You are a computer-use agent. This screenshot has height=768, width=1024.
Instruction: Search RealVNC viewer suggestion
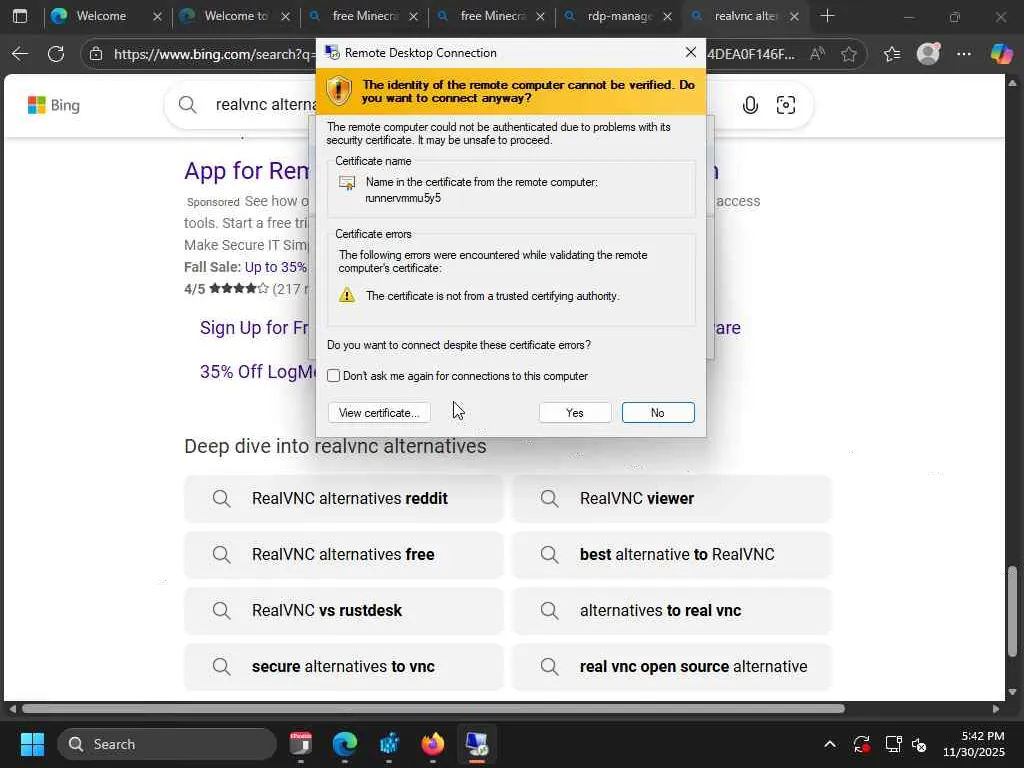click(x=672, y=498)
